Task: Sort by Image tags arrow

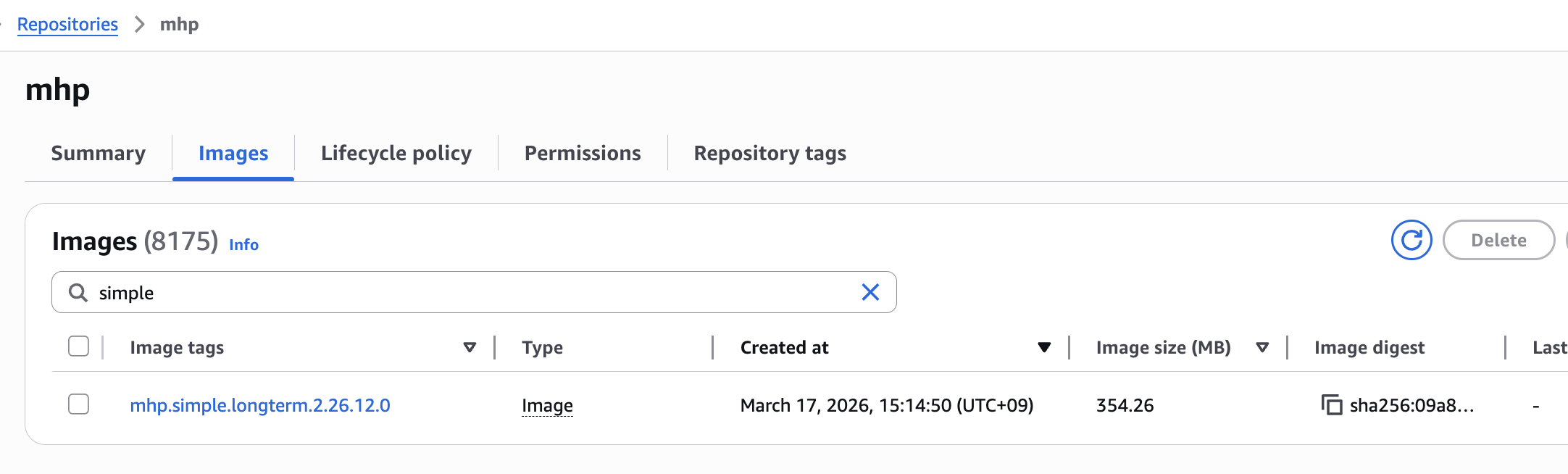Action: tap(470, 347)
